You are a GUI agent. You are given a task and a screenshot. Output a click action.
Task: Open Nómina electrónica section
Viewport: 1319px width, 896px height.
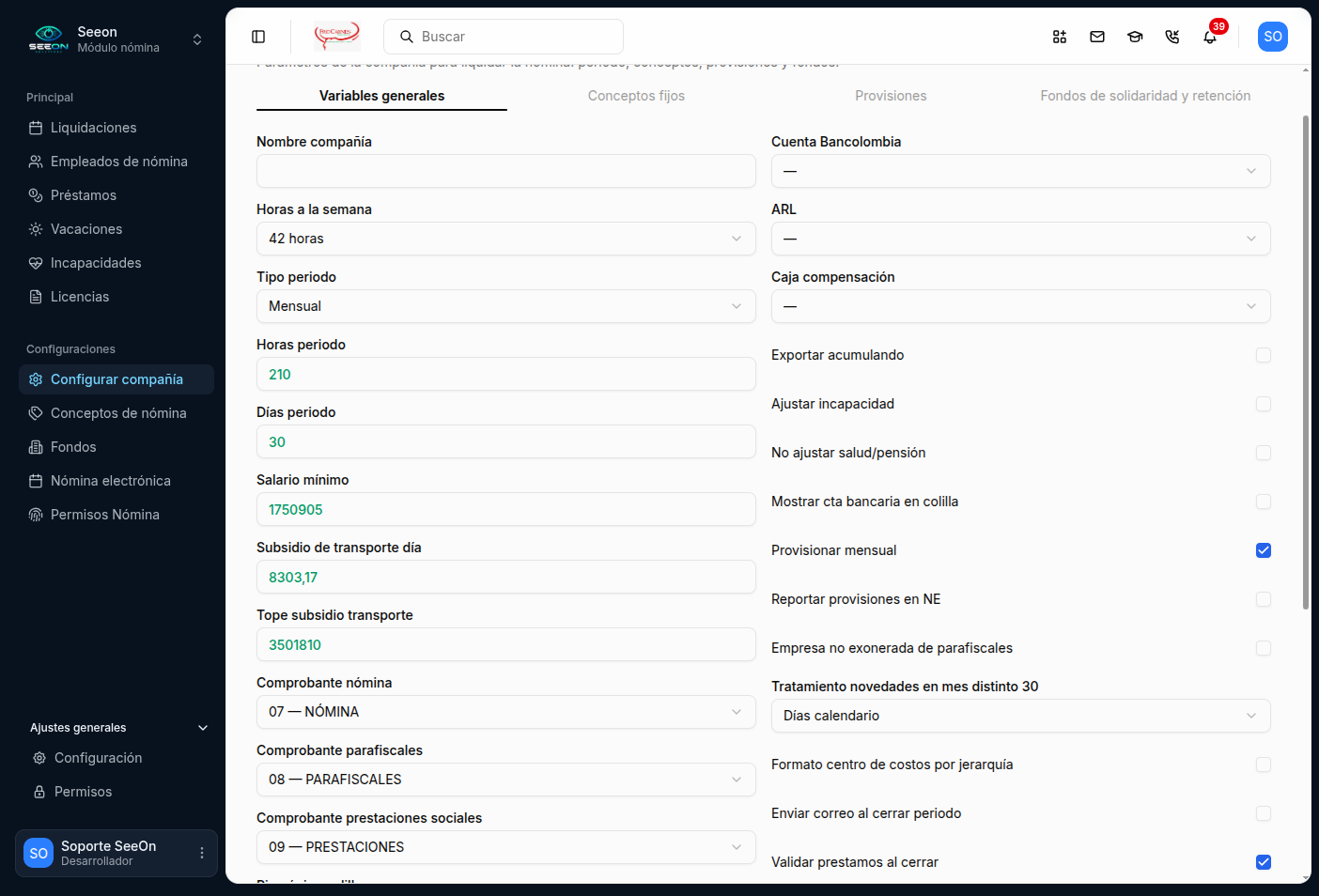pos(116,481)
